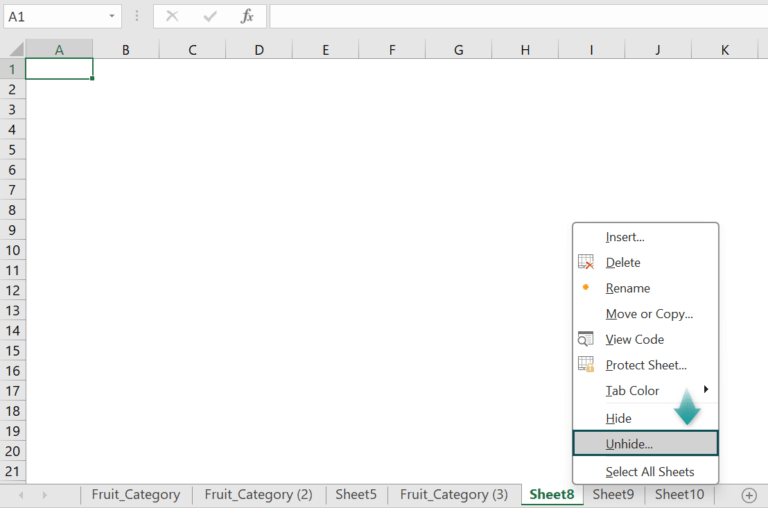The image size is (768, 508).
Task: Click the Cancel X icon in formula bar
Action: click(172, 16)
